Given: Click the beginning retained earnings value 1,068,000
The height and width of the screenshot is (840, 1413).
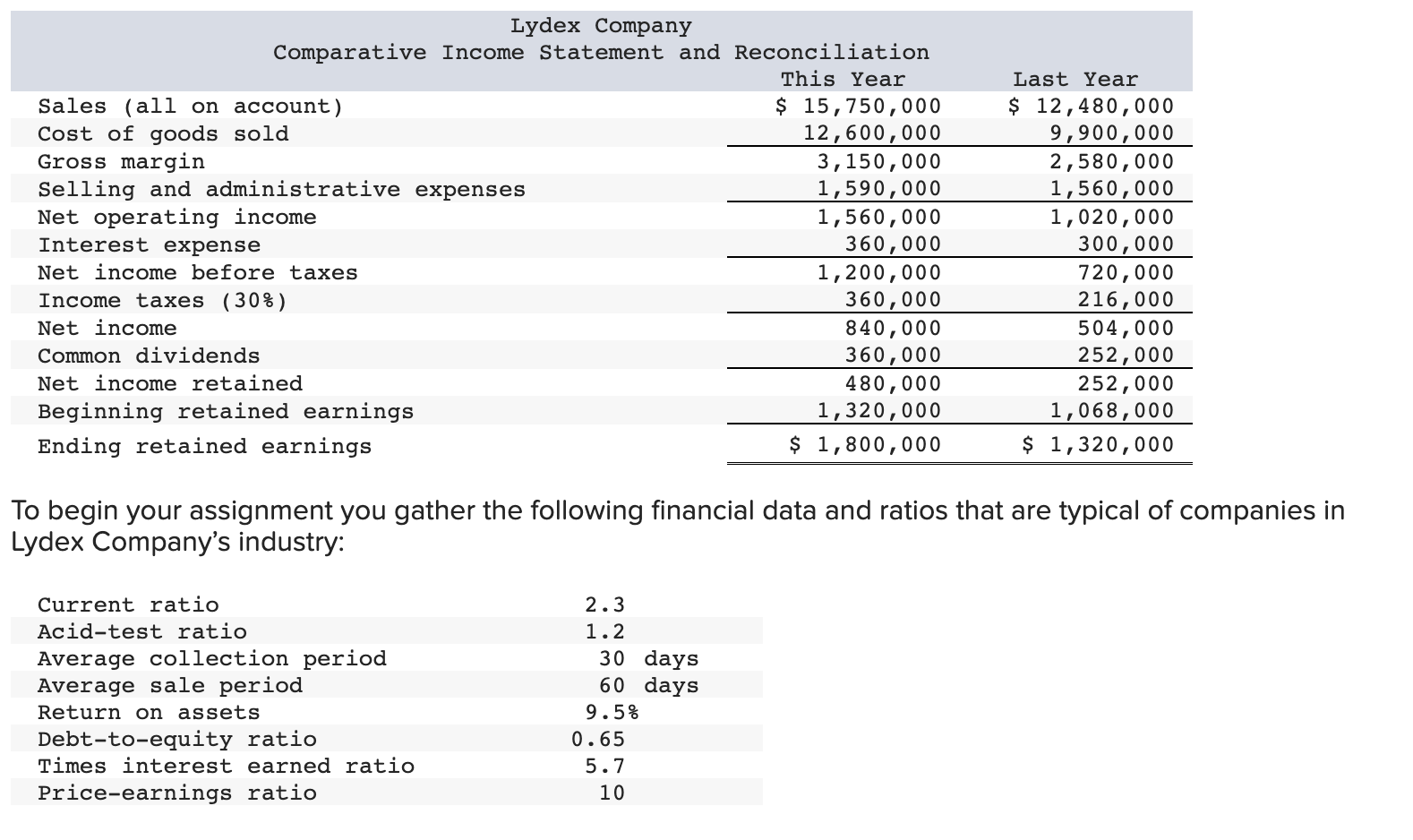Looking at the screenshot, I should [x=1111, y=410].
